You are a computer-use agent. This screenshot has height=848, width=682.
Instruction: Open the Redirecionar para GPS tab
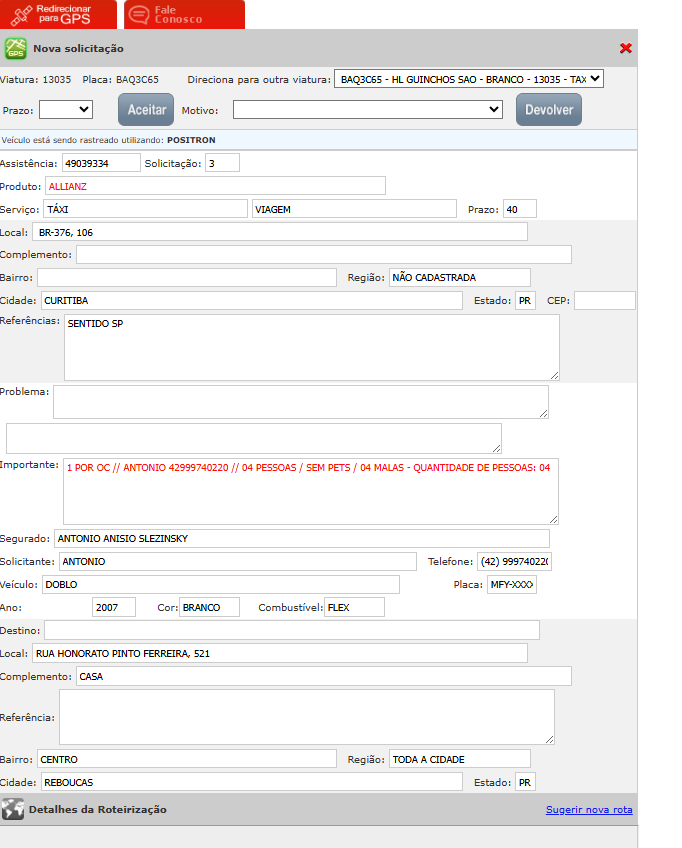[58, 14]
